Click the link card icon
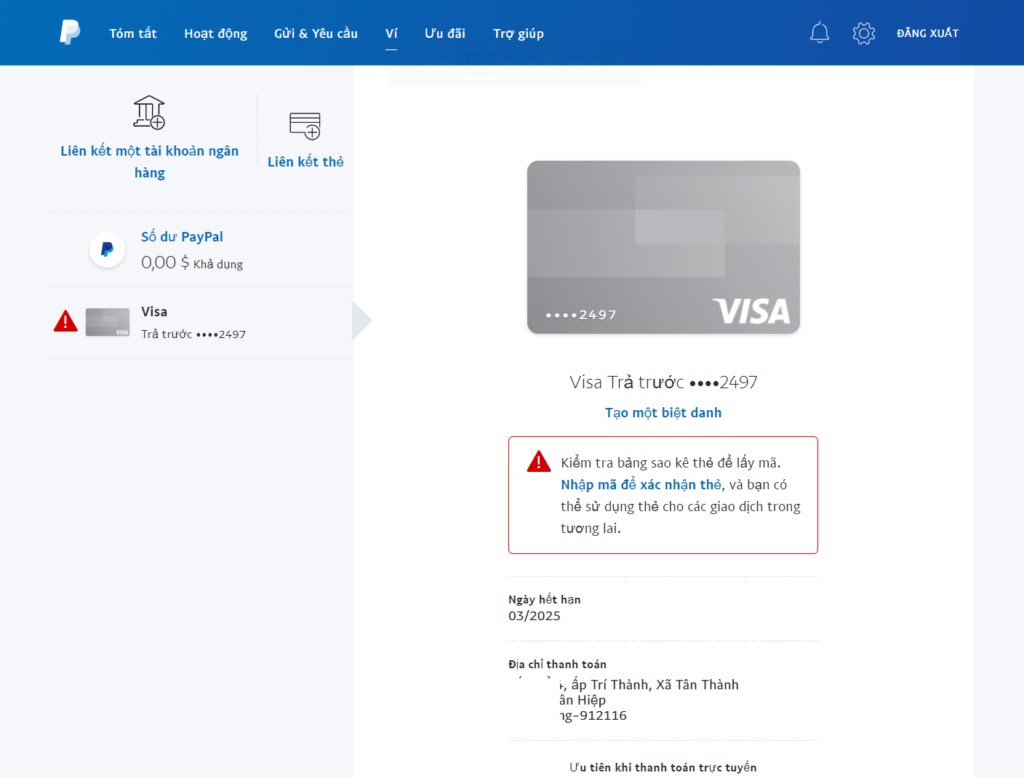The image size is (1024, 778). pyautogui.click(x=305, y=125)
